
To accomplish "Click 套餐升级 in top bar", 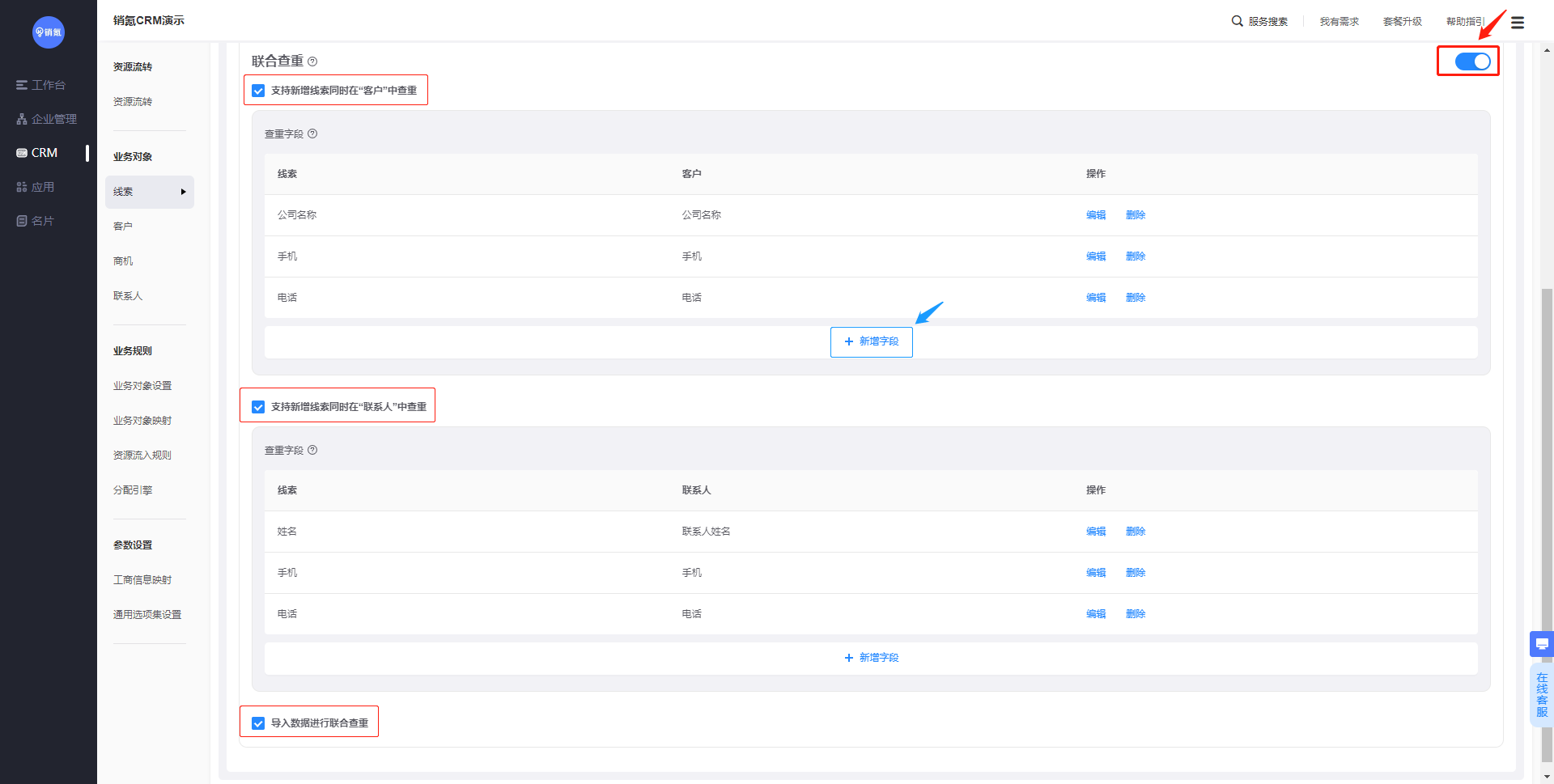I will 1403,22.
